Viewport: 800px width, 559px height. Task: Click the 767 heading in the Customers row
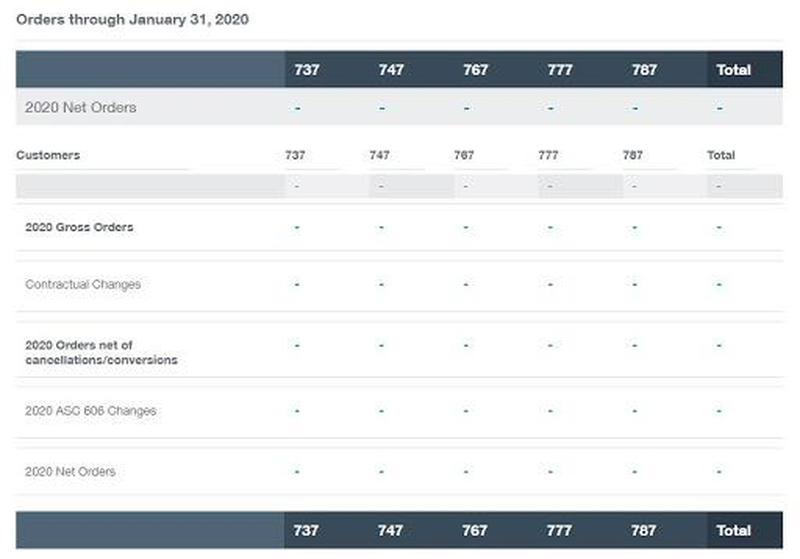click(x=464, y=155)
